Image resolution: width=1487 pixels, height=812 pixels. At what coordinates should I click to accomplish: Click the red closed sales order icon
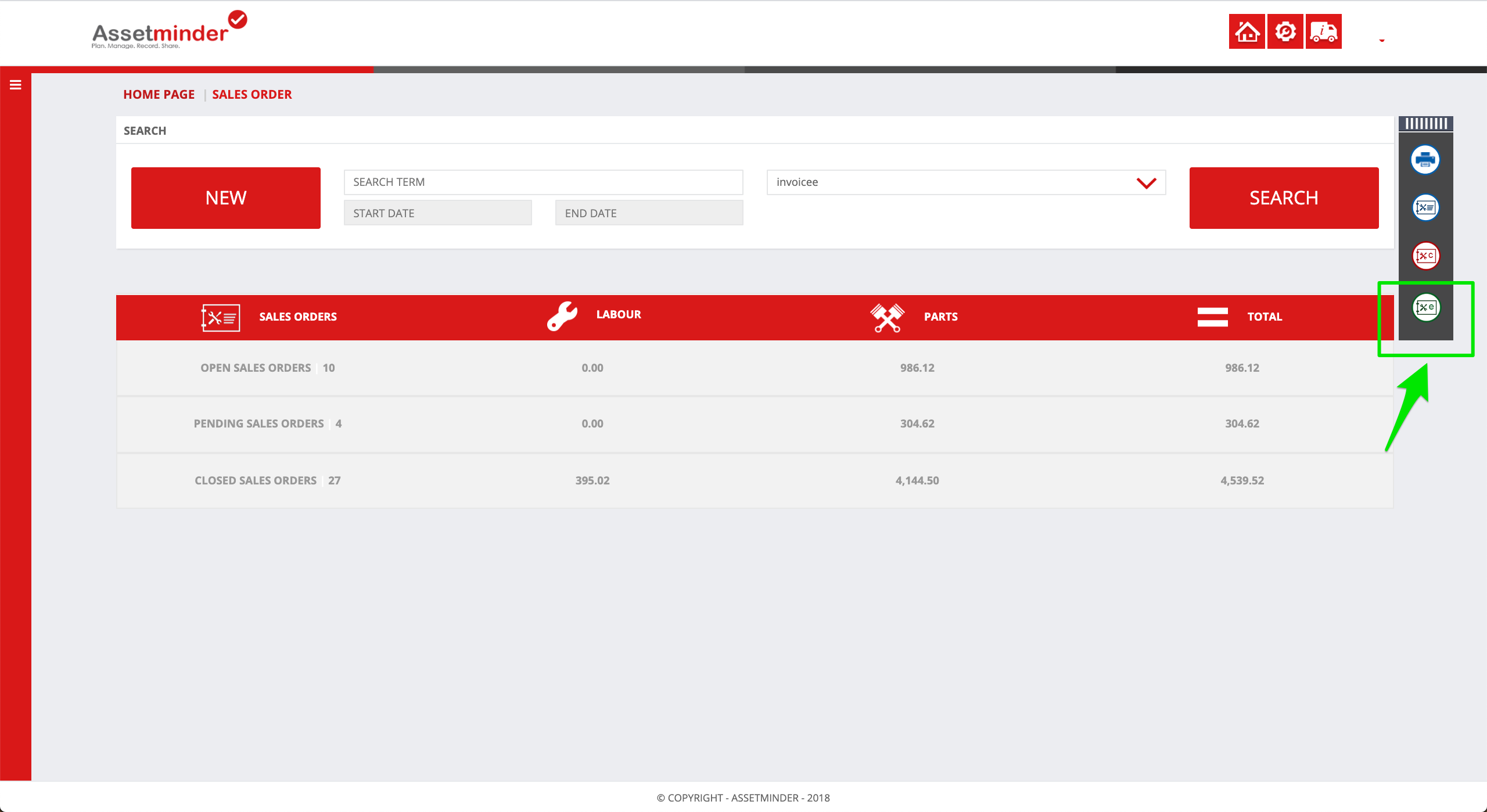click(1425, 256)
